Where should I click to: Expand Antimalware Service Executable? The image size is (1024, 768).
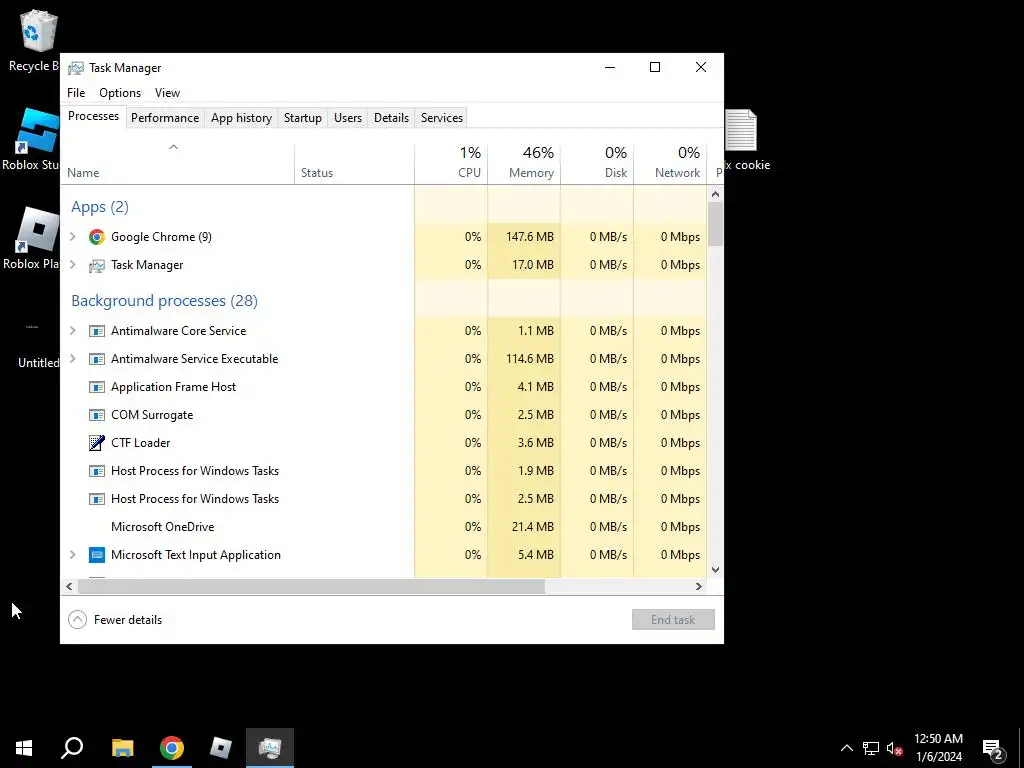(x=73, y=359)
